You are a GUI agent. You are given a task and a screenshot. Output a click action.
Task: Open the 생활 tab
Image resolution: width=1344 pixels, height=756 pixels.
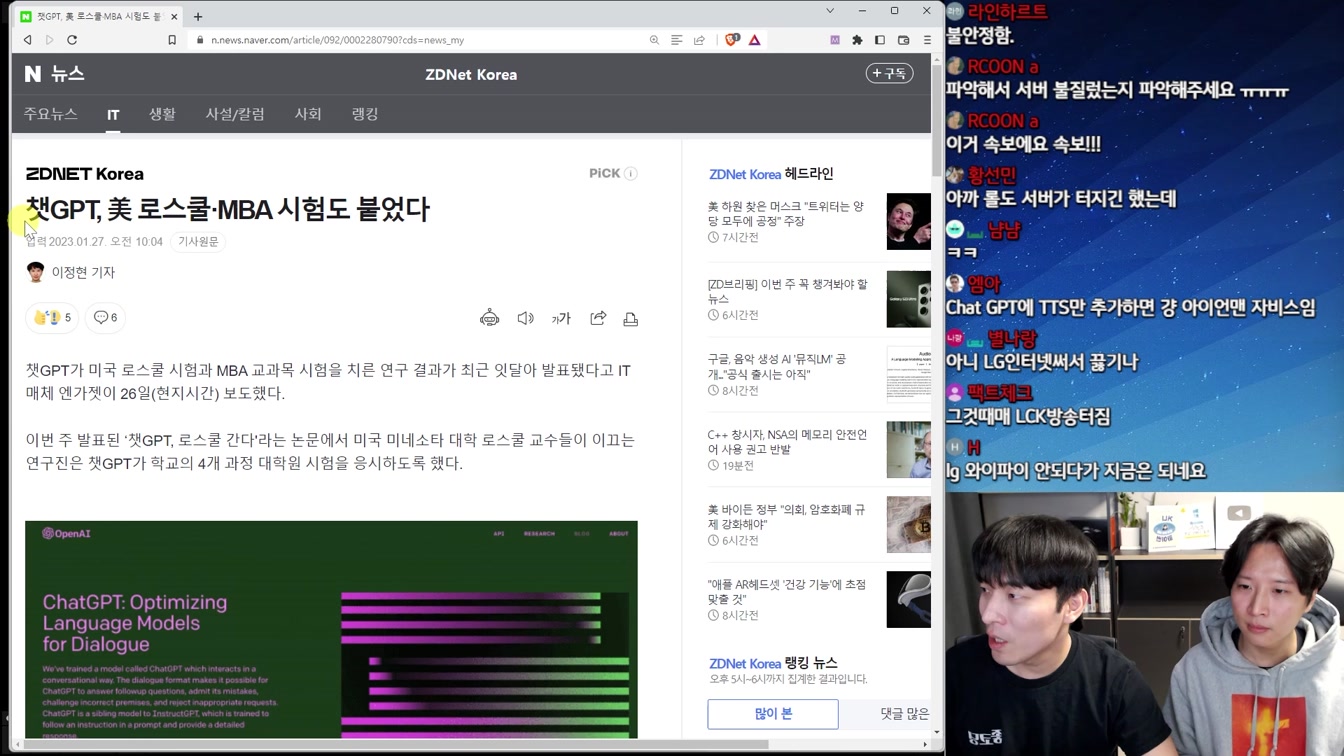pos(162,114)
